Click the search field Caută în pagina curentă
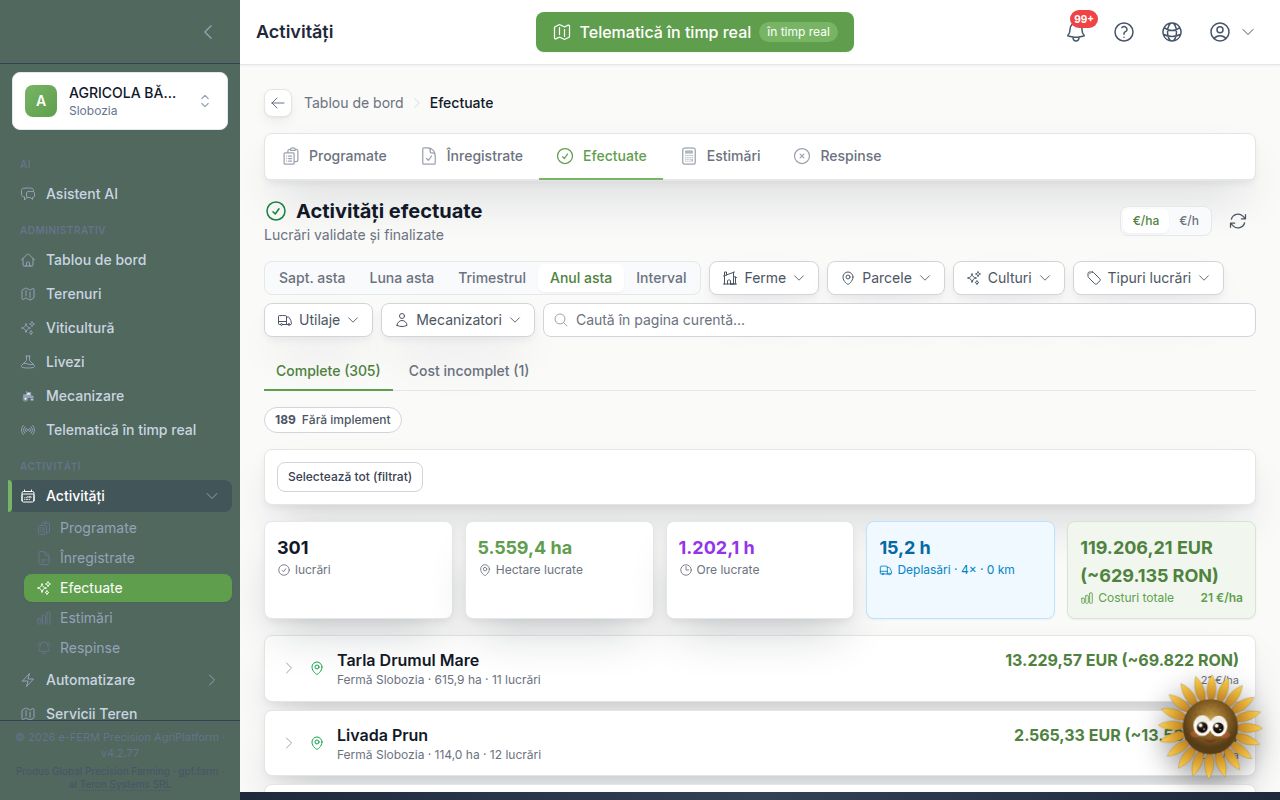Screen dimensions: 1280x800 [899, 320]
